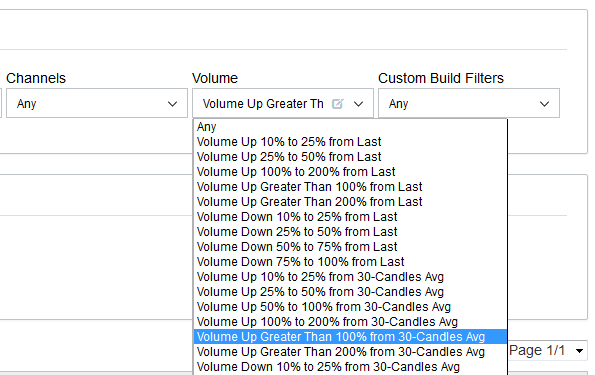Open the Channels dropdown
Screen dimensions: 595x375
pyautogui.click(x=97, y=103)
